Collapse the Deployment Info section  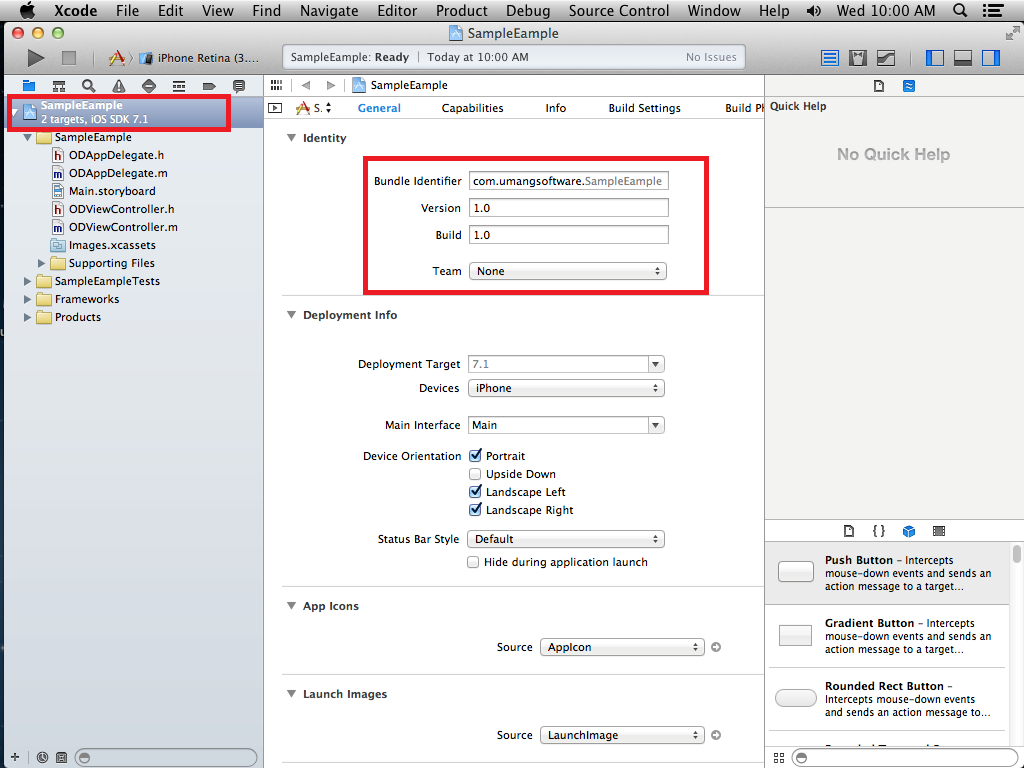[291, 315]
